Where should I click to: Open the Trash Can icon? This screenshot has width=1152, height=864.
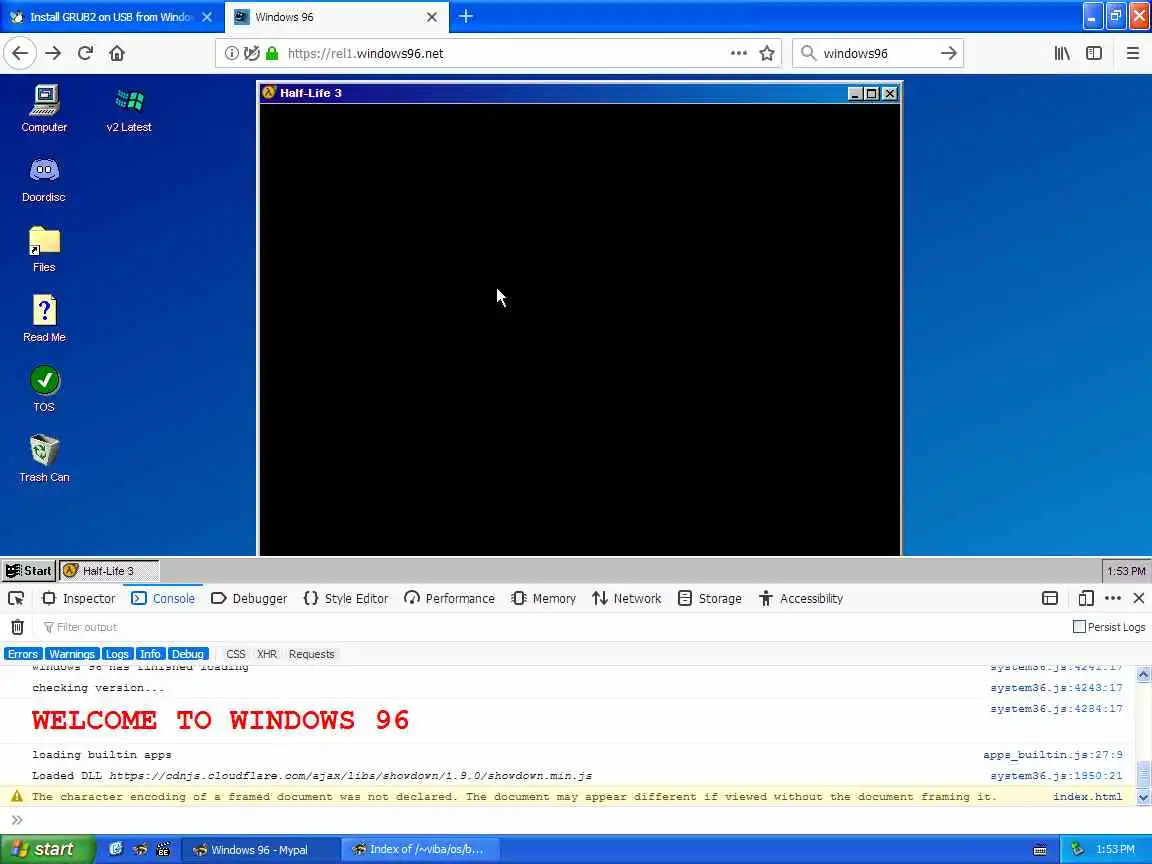(x=44, y=458)
